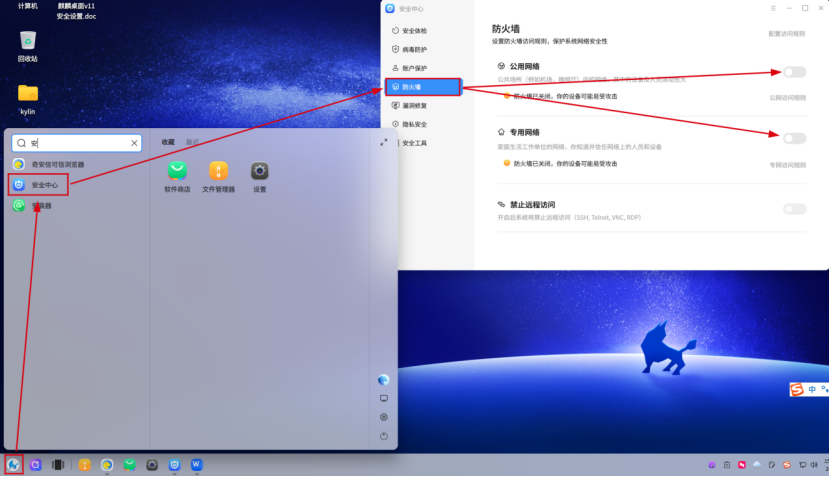Viewport: 829px width, 477px height.
Task: Open the multitasking view taskbar icon
Action: coord(58,464)
